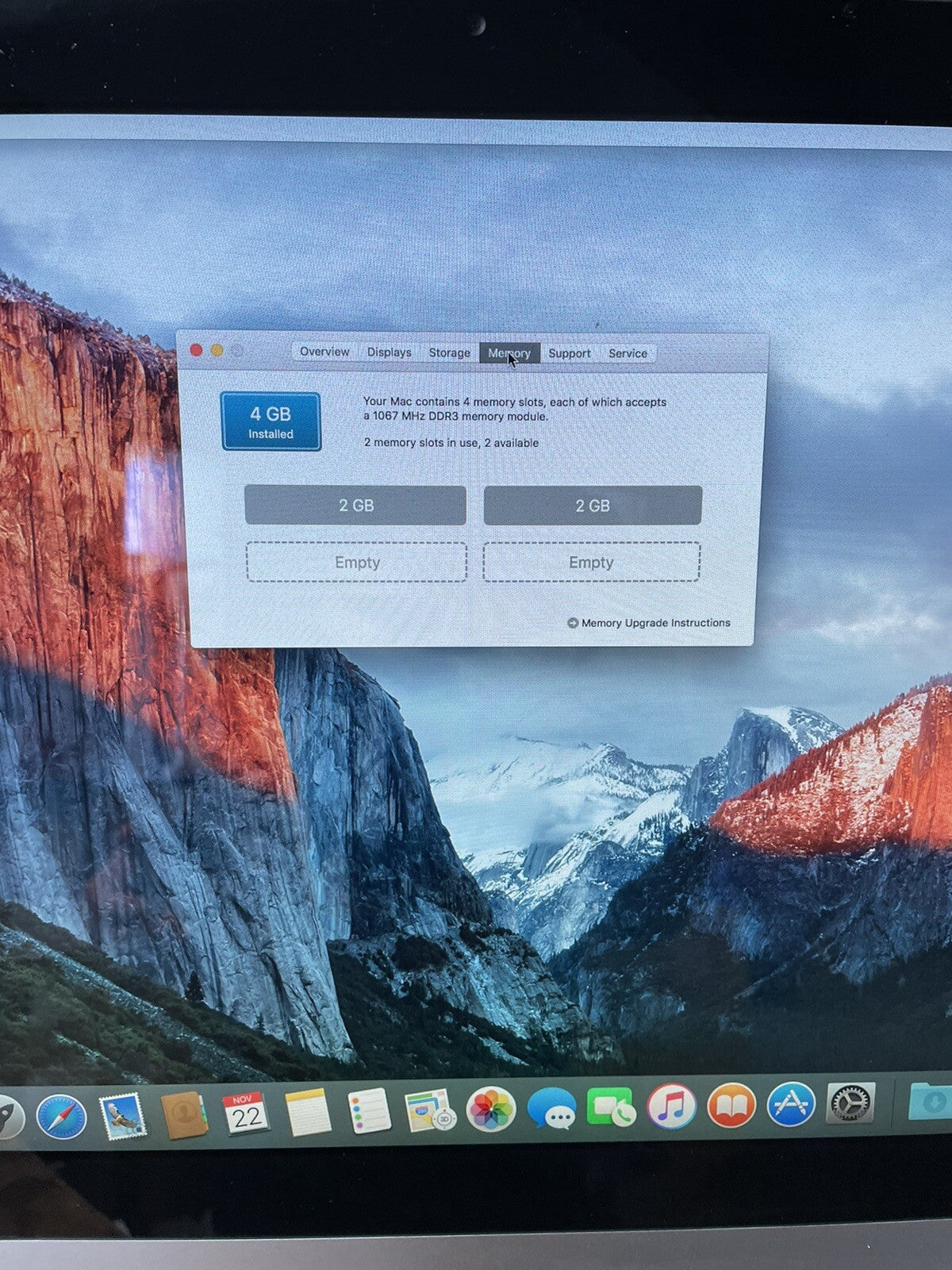
Task: Open iBooks from the Dock
Action: pyautogui.click(x=731, y=1105)
